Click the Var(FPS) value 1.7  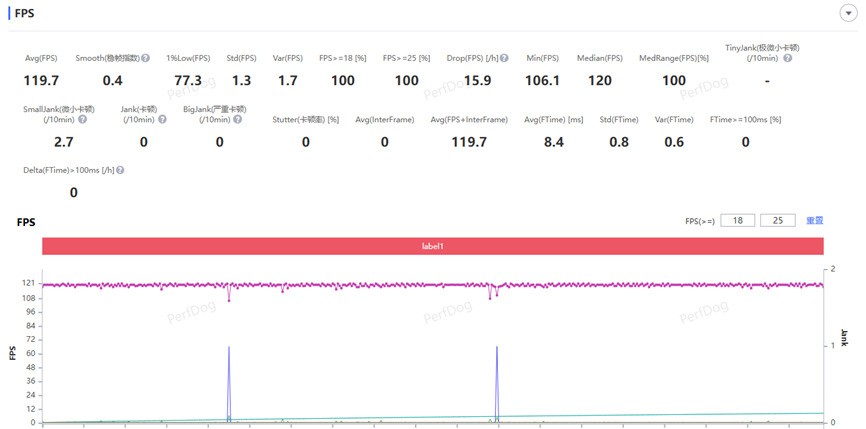[x=288, y=81]
